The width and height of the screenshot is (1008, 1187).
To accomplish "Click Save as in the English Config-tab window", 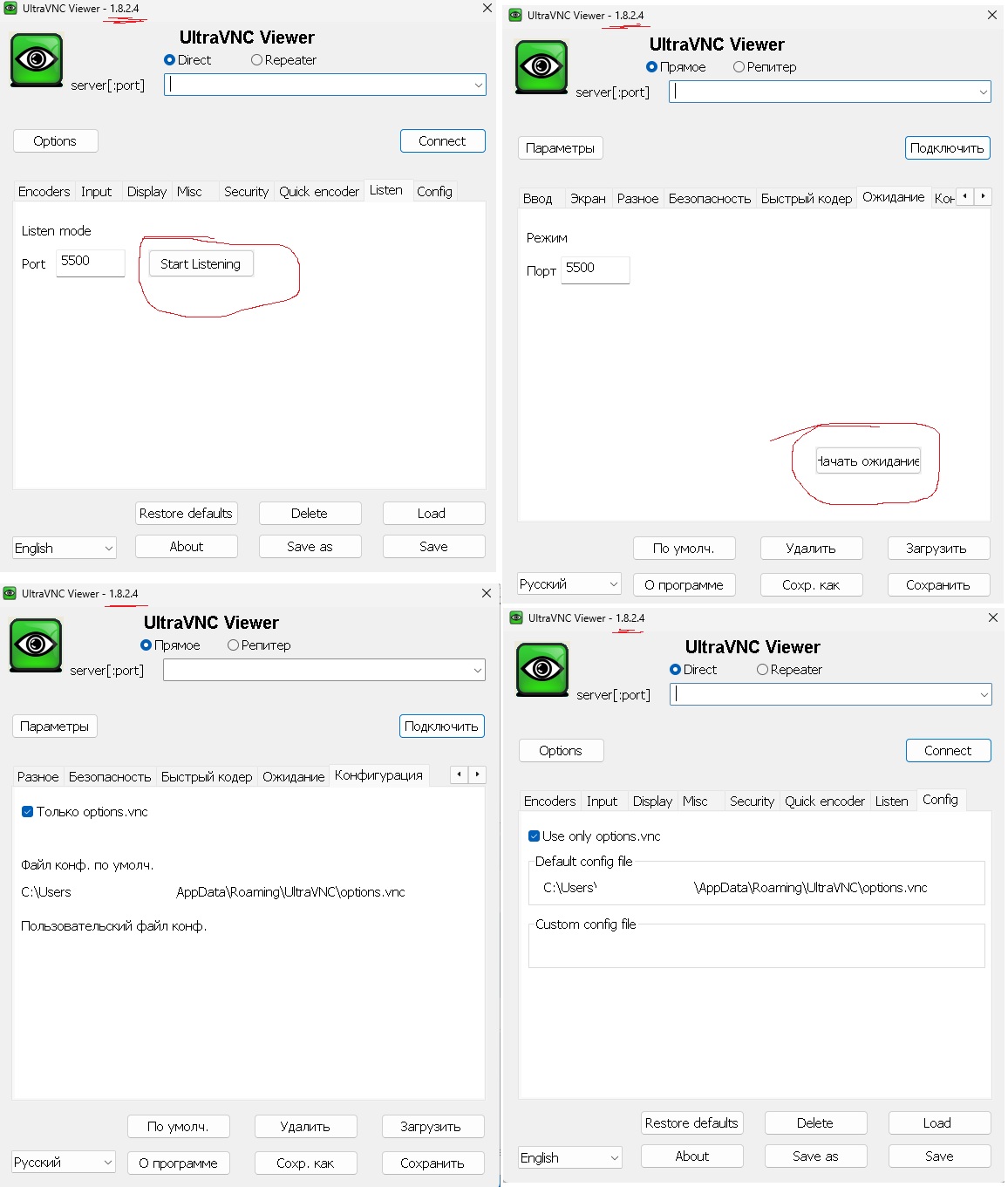I will [816, 1156].
